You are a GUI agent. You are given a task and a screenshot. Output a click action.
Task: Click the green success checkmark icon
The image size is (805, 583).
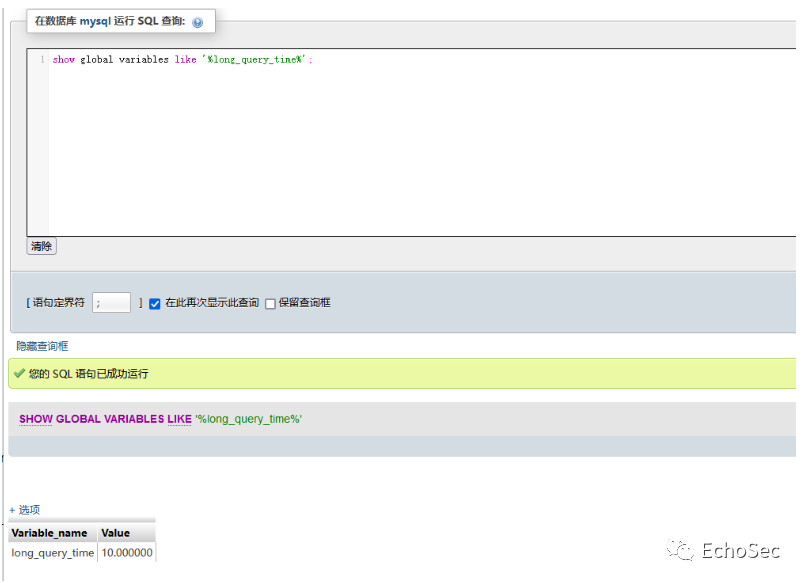point(20,373)
